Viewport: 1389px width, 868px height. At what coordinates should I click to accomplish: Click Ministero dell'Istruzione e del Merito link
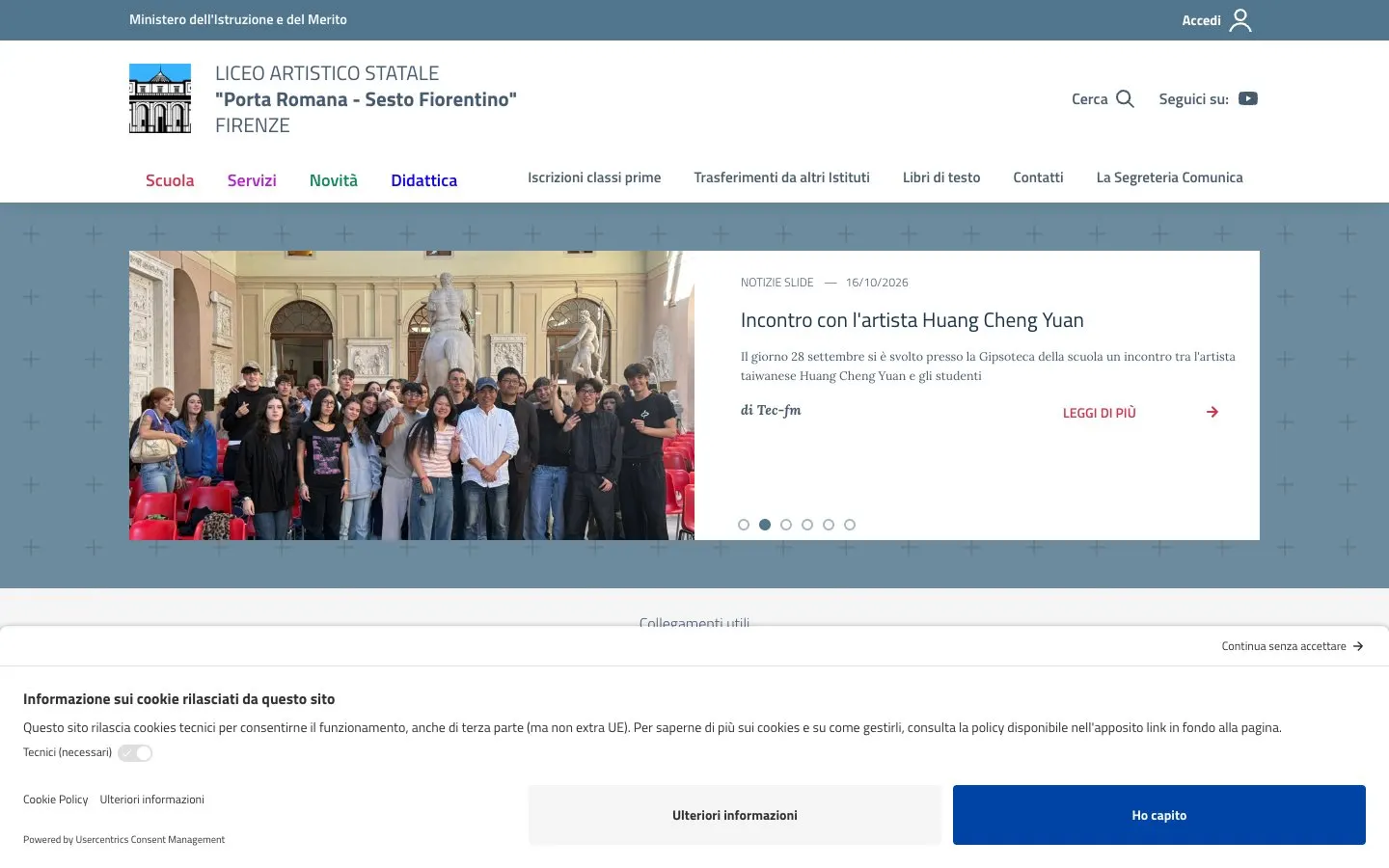click(x=238, y=19)
